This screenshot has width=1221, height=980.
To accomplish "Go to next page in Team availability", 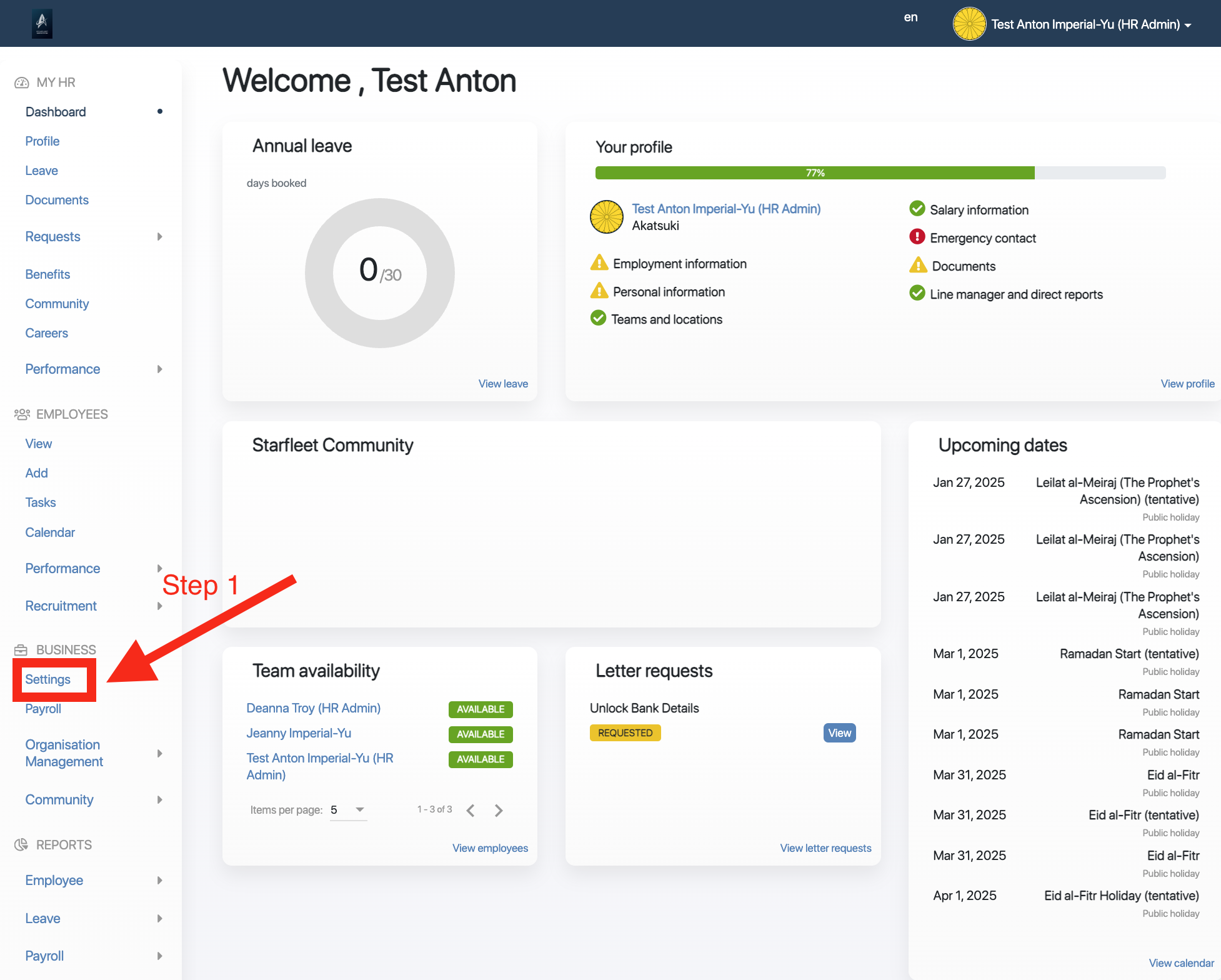I will click(498, 811).
